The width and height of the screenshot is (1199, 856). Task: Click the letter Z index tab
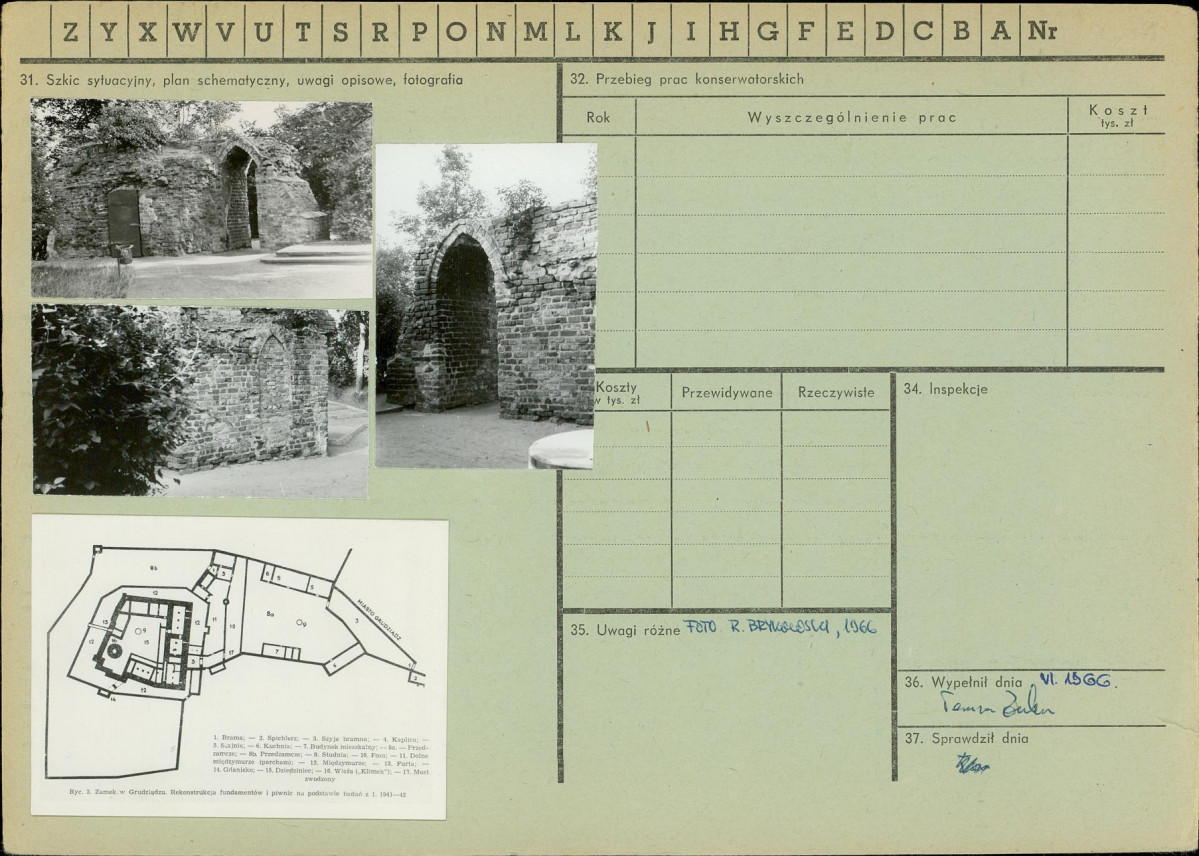click(x=70, y=31)
